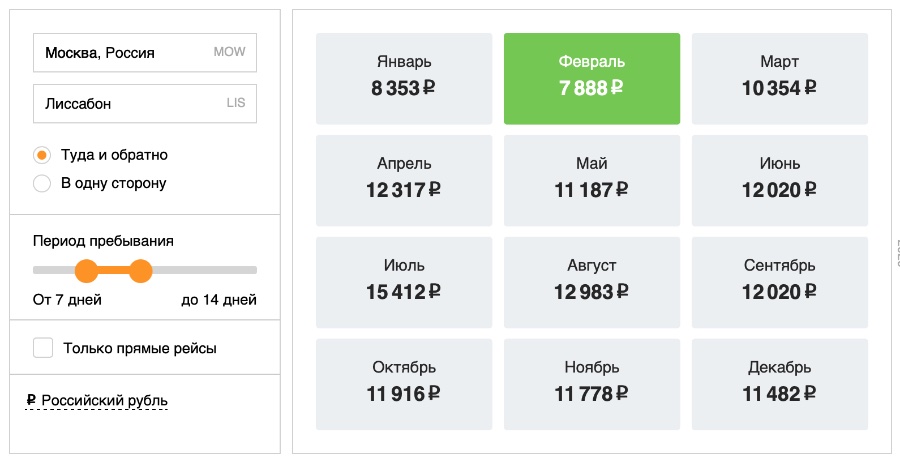
Task: Choose the Март month tile
Action: [x=779, y=78]
